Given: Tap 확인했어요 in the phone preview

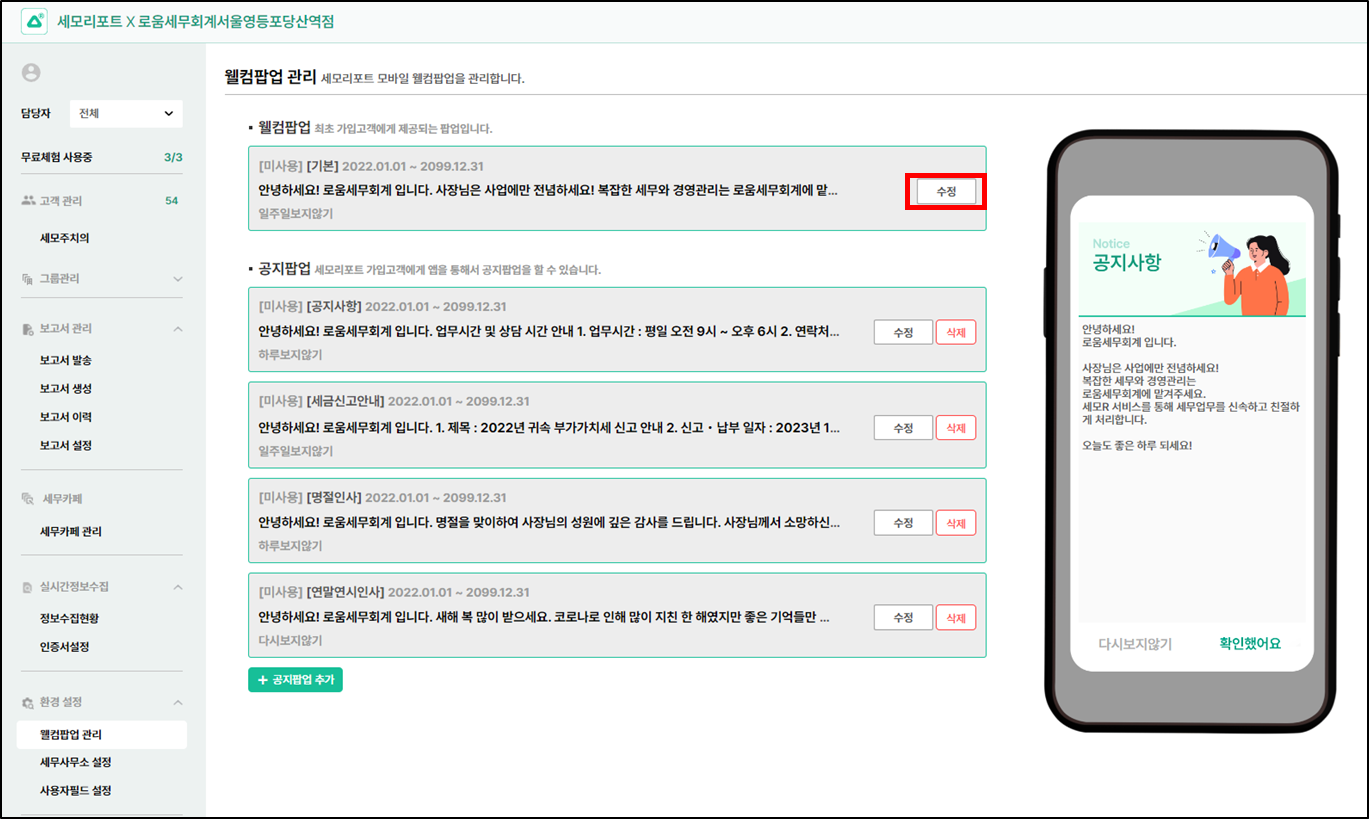Looking at the screenshot, I should (1249, 644).
